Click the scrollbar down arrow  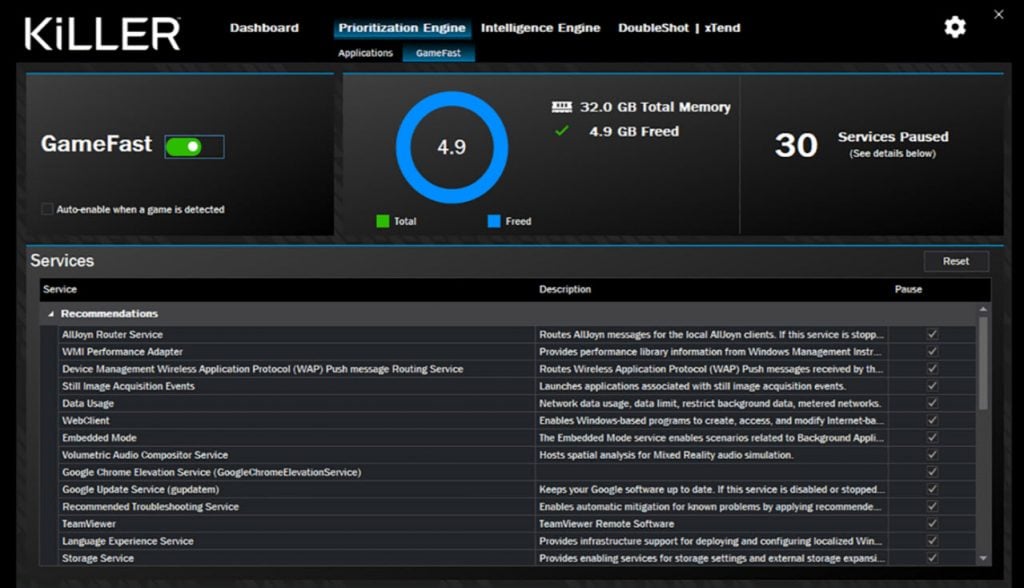[983, 558]
